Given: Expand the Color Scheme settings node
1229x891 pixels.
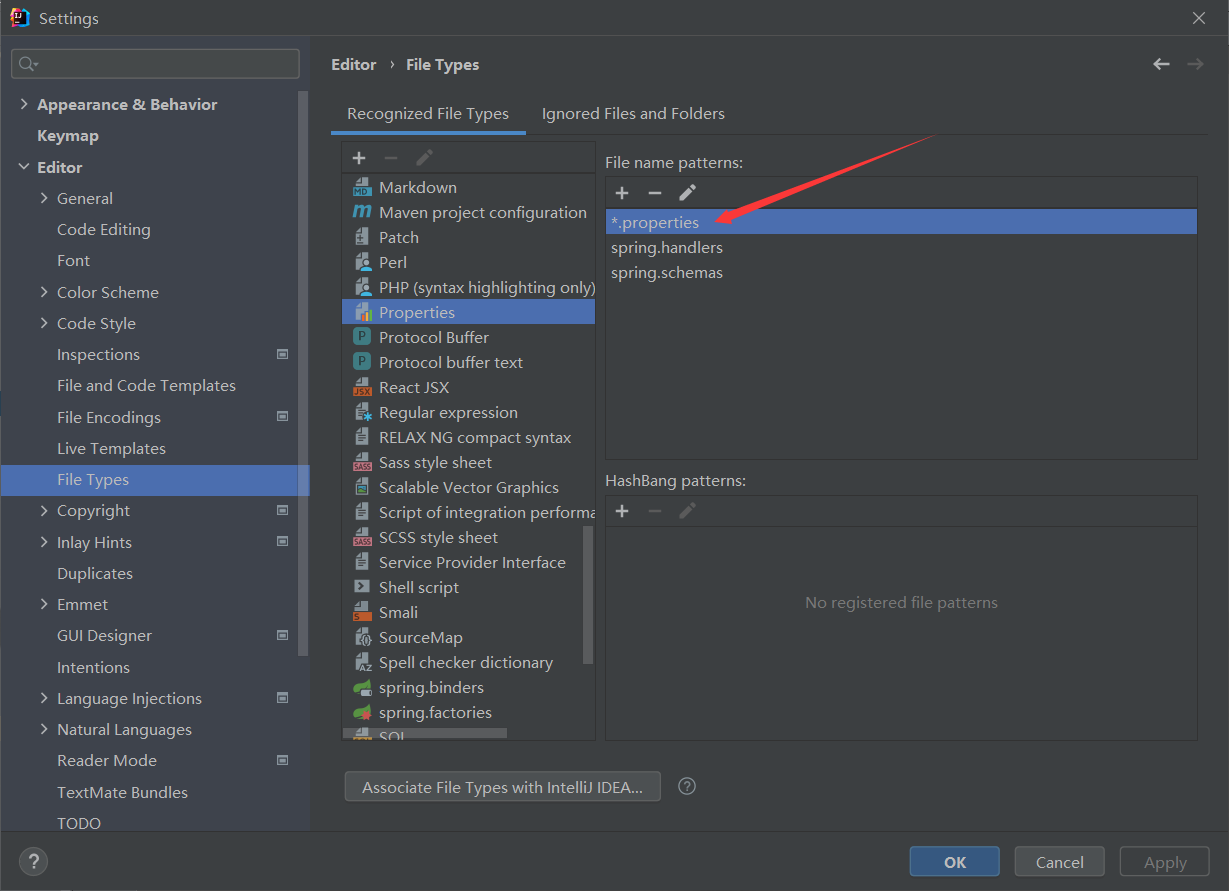Looking at the screenshot, I should tap(44, 292).
